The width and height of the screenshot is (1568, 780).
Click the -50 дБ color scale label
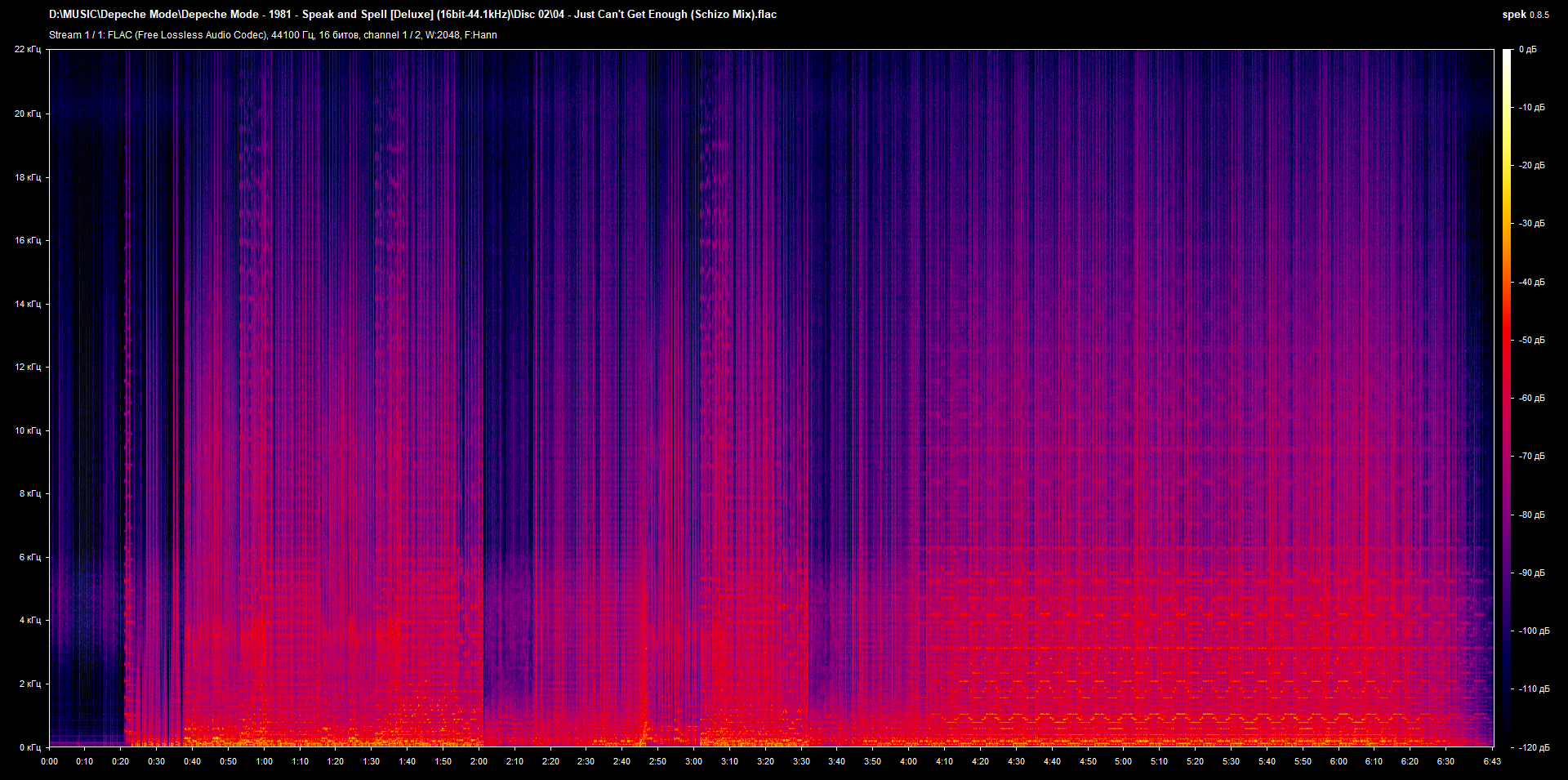pos(1531,340)
